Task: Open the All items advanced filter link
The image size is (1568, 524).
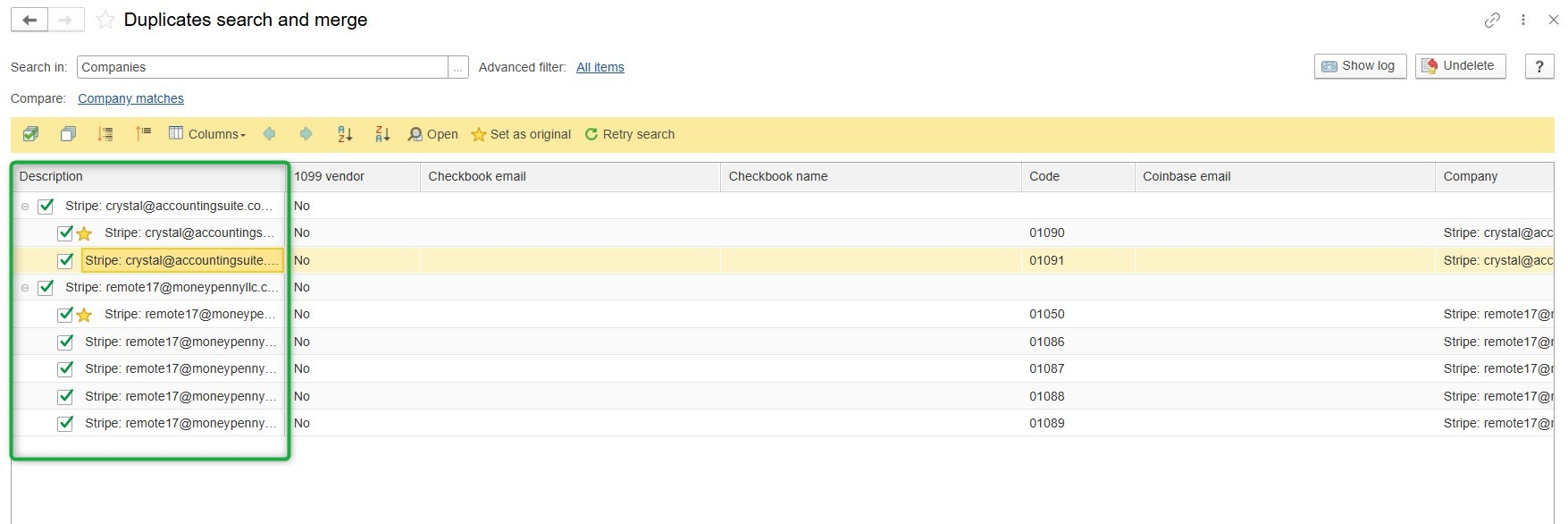Action: [600, 67]
